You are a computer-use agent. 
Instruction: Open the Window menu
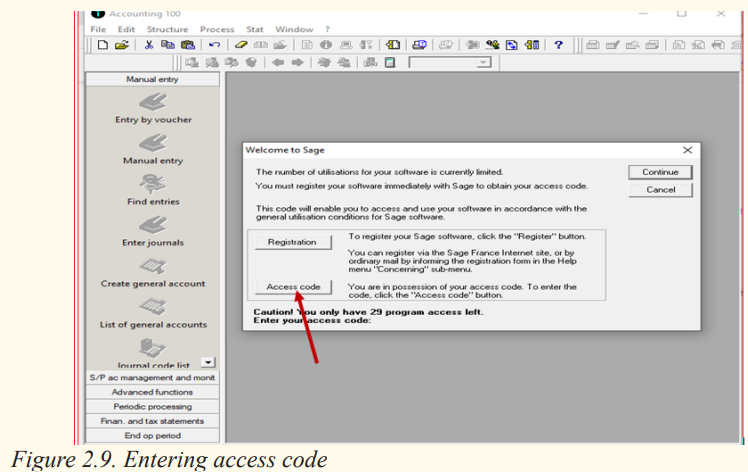(x=294, y=29)
